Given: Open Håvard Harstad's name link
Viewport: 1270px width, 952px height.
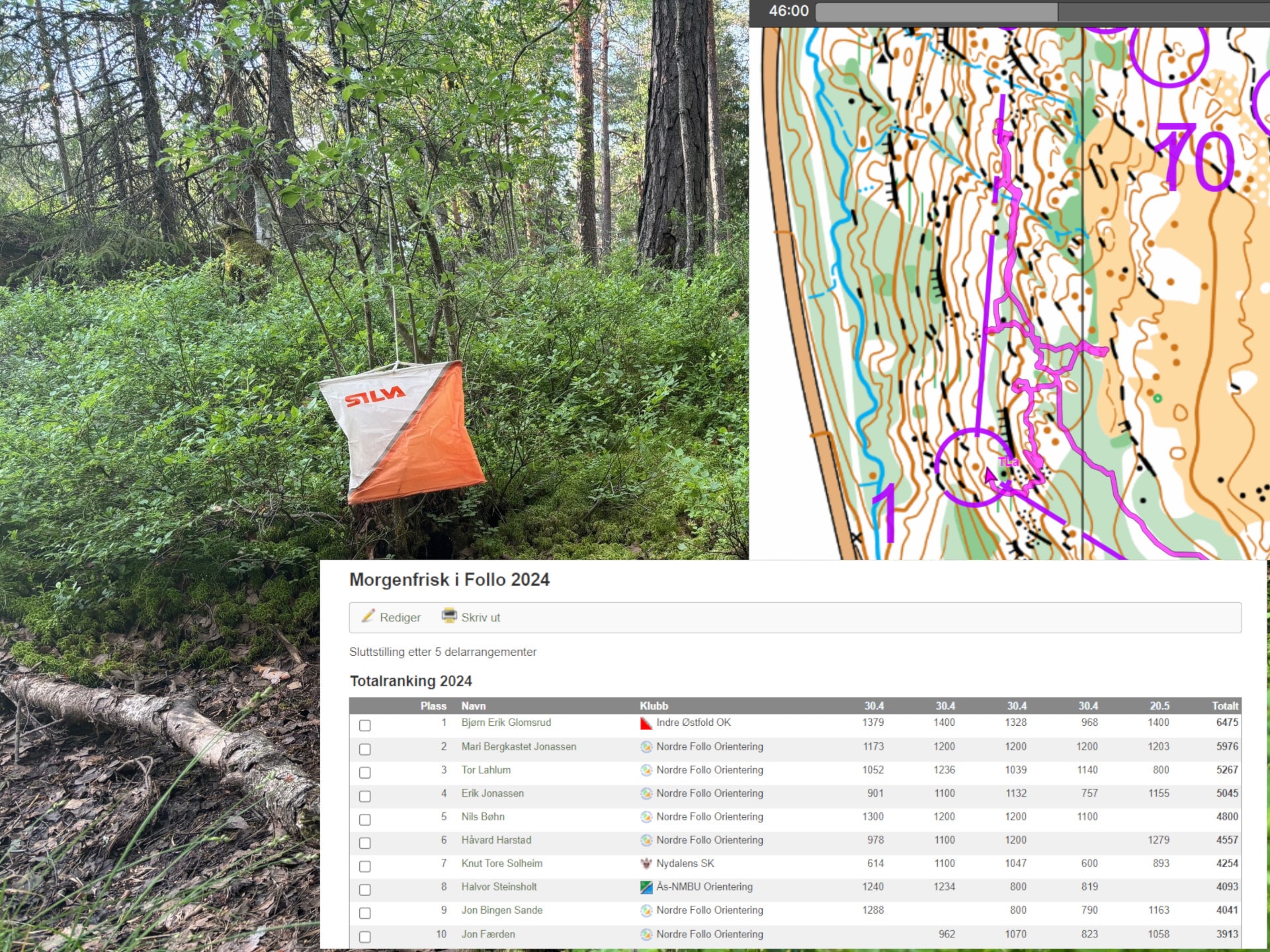Looking at the screenshot, I should coord(496,840).
